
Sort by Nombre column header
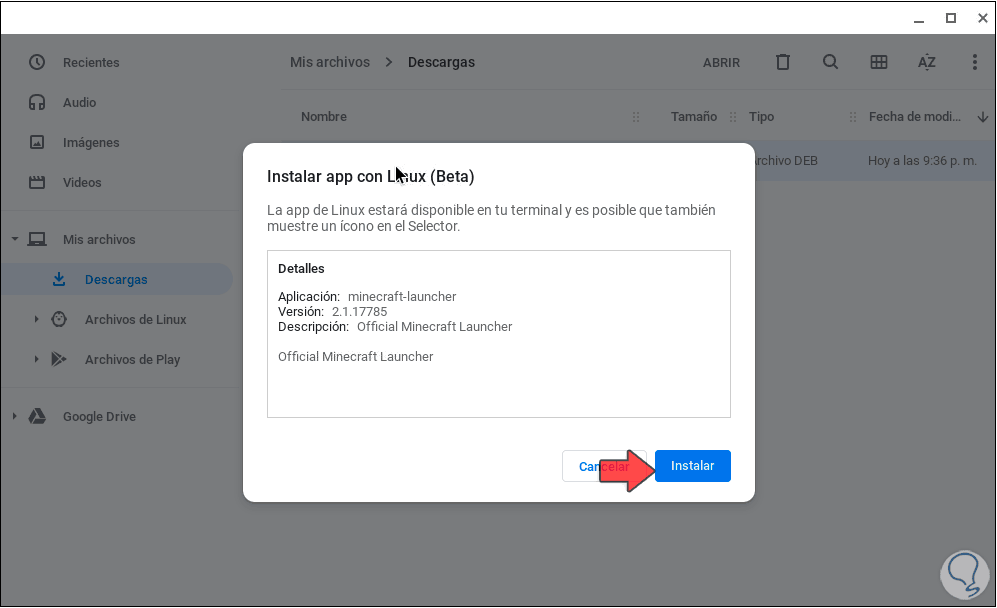click(324, 116)
